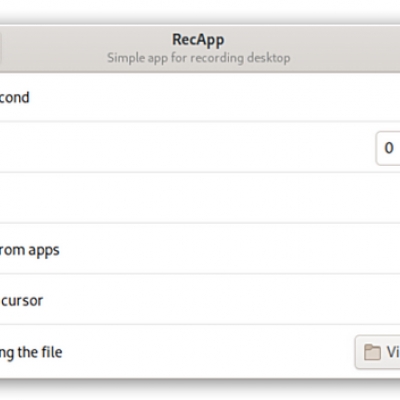Select the row ending in 'cursor'
Image resolution: width=400 pixels, height=400 pixels.
coord(200,299)
